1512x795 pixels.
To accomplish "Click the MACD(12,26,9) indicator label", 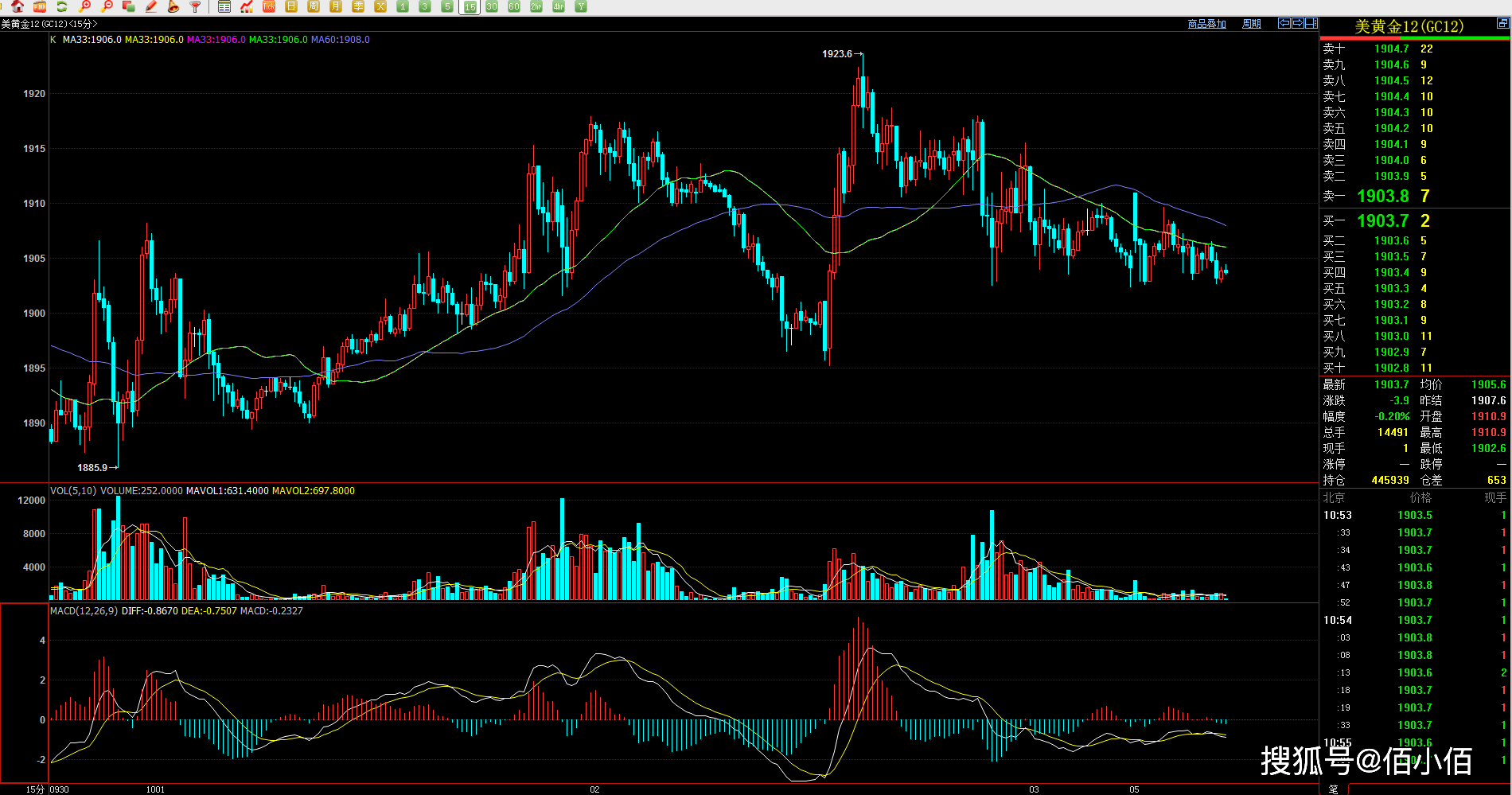I will tap(84, 611).
